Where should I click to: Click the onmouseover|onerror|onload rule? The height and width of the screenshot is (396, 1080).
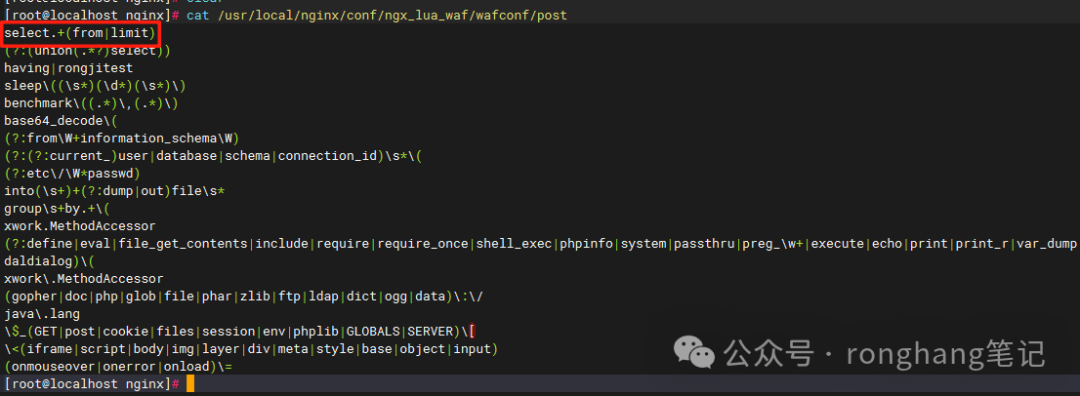[118, 366]
